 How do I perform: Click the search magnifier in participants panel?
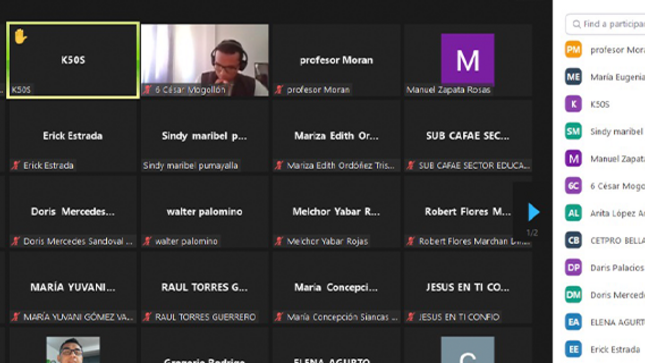pyautogui.click(x=576, y=24)
